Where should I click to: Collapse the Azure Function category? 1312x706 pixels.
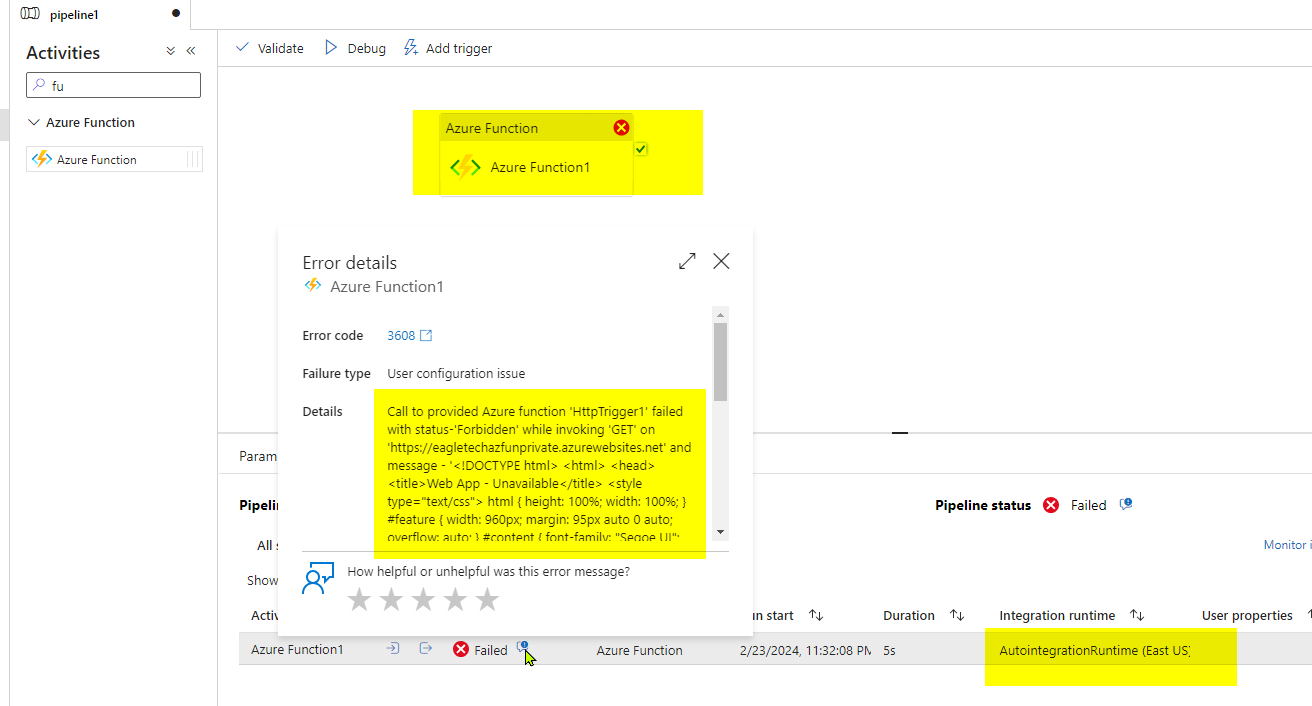click(34, 122)
